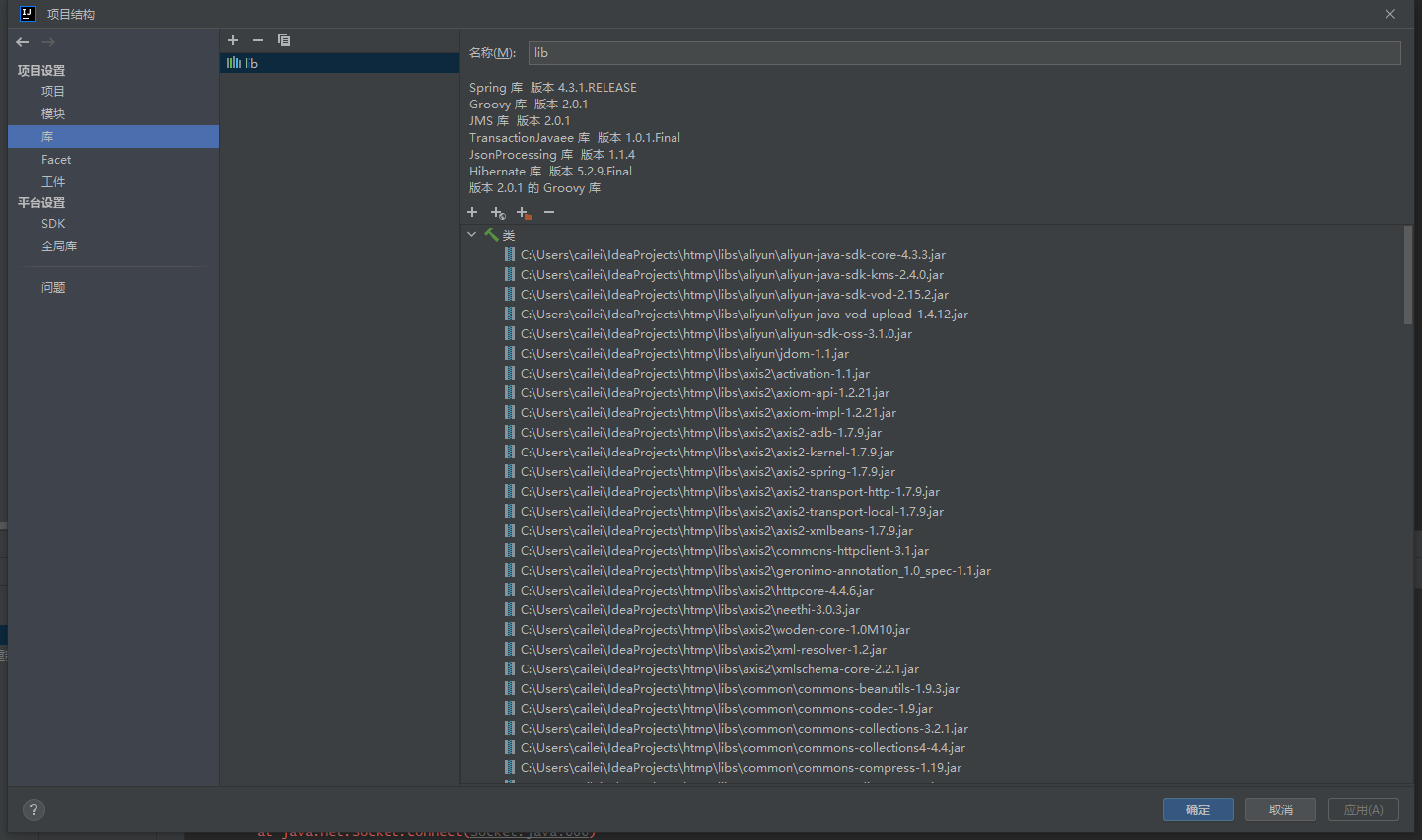Screen dimensions: 1422x840
Task: Collapse the 类 classes tree node
Action: coord(472,235)
